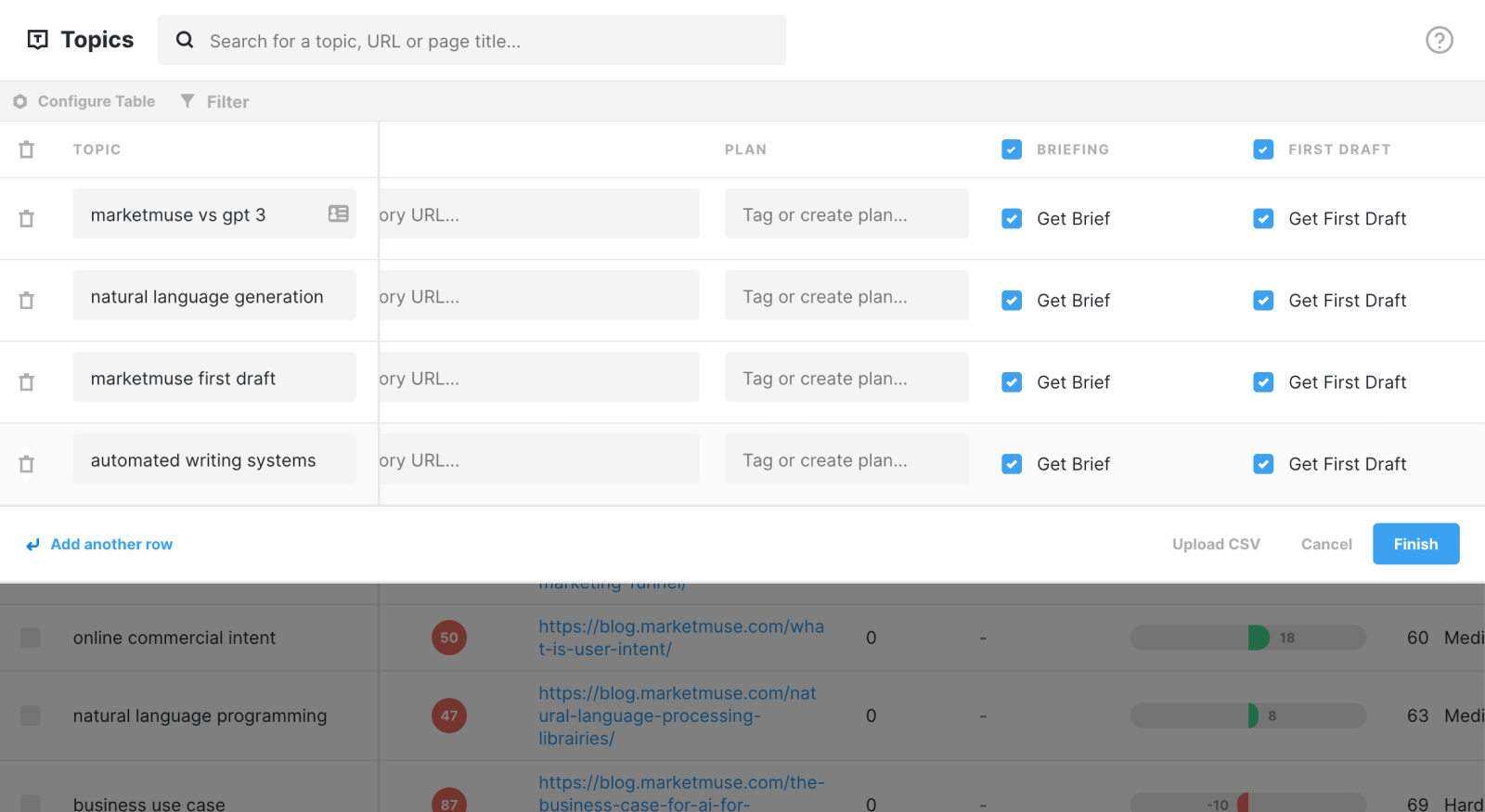The width and height of the screenshot is (1485, 812).
Task: Click the bar showing 18 for online commercial intent
Action: (x=1247, y=638)
